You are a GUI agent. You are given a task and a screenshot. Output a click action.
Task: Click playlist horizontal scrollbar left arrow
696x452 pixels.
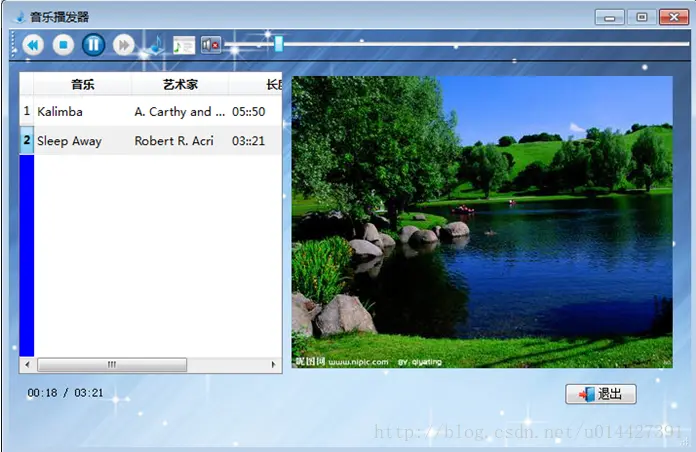28,365
